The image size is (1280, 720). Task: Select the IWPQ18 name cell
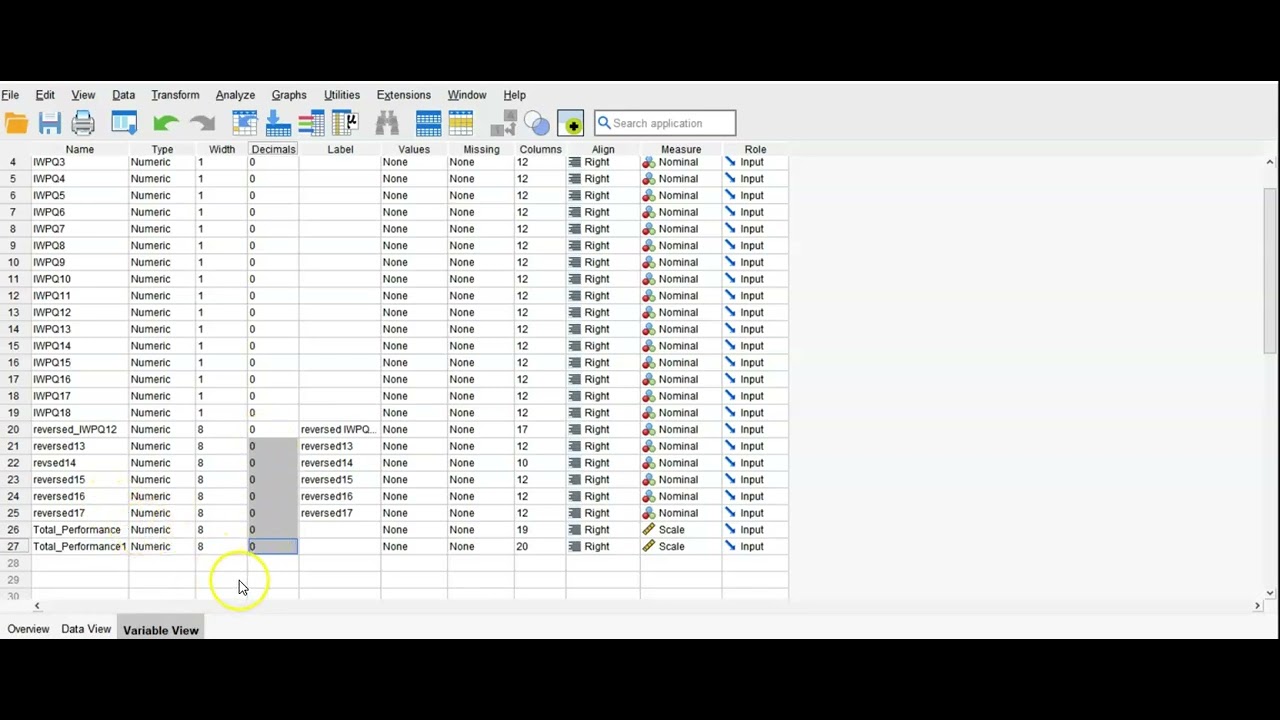(79, 412)
